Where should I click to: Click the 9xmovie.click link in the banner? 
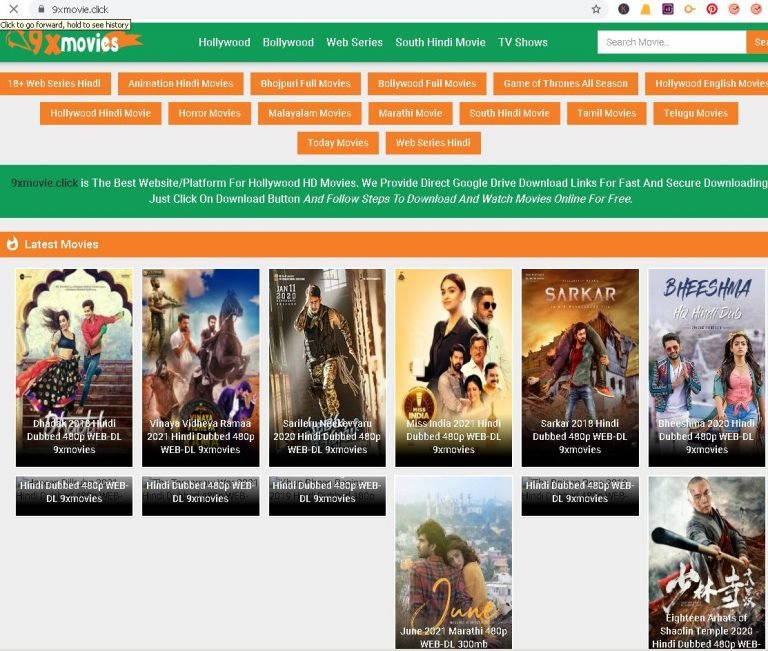coord(45,183)
